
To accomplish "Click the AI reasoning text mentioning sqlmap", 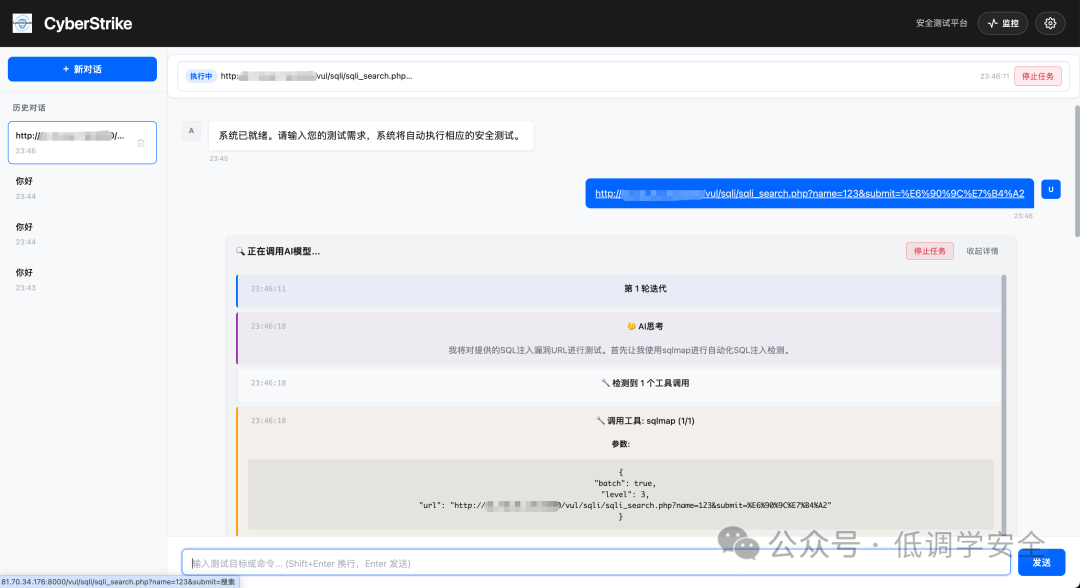I will (620, 350).
